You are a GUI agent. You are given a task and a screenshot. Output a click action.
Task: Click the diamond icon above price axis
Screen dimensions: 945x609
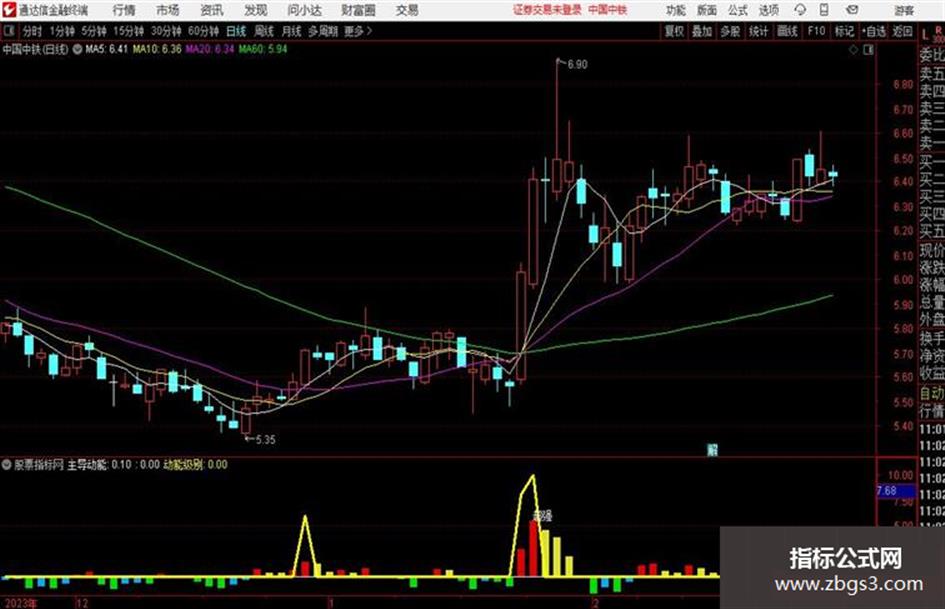(x=853, y=50)
